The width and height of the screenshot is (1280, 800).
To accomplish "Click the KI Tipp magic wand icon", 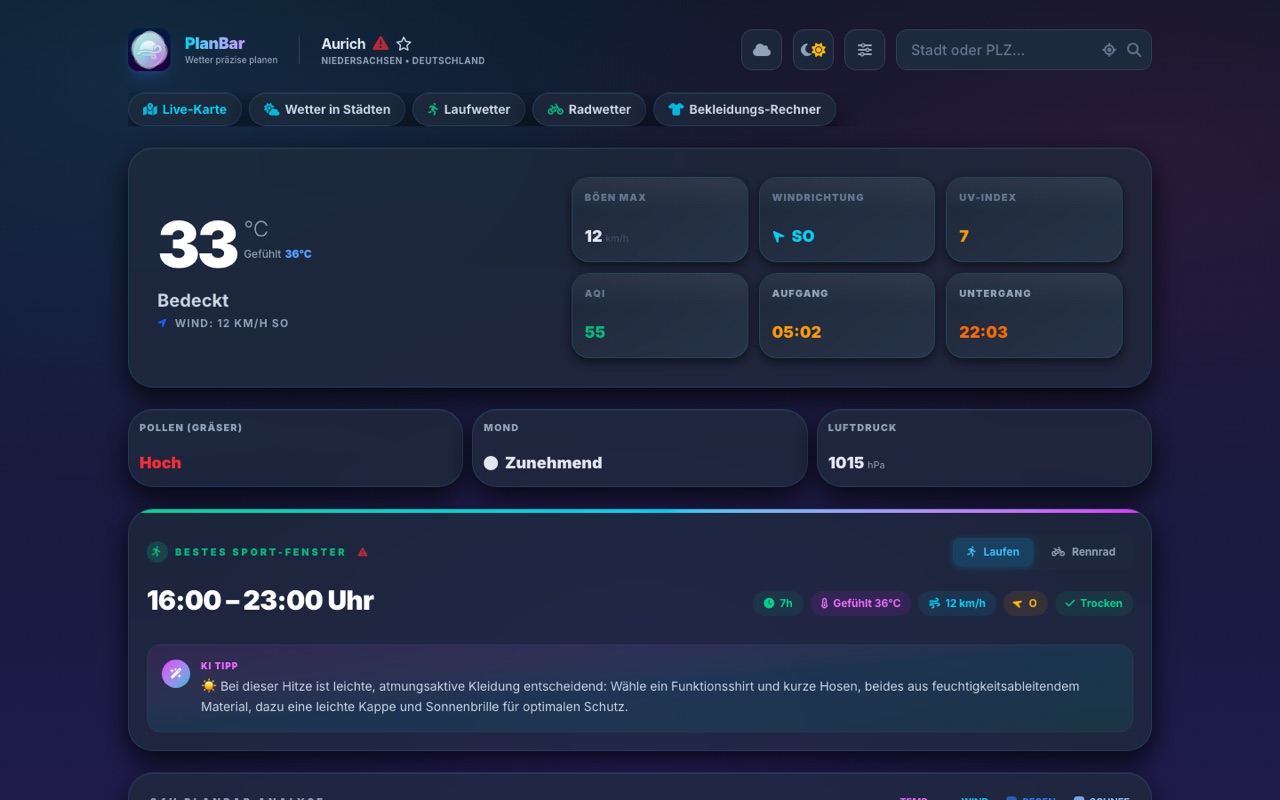I will (176, 674).
